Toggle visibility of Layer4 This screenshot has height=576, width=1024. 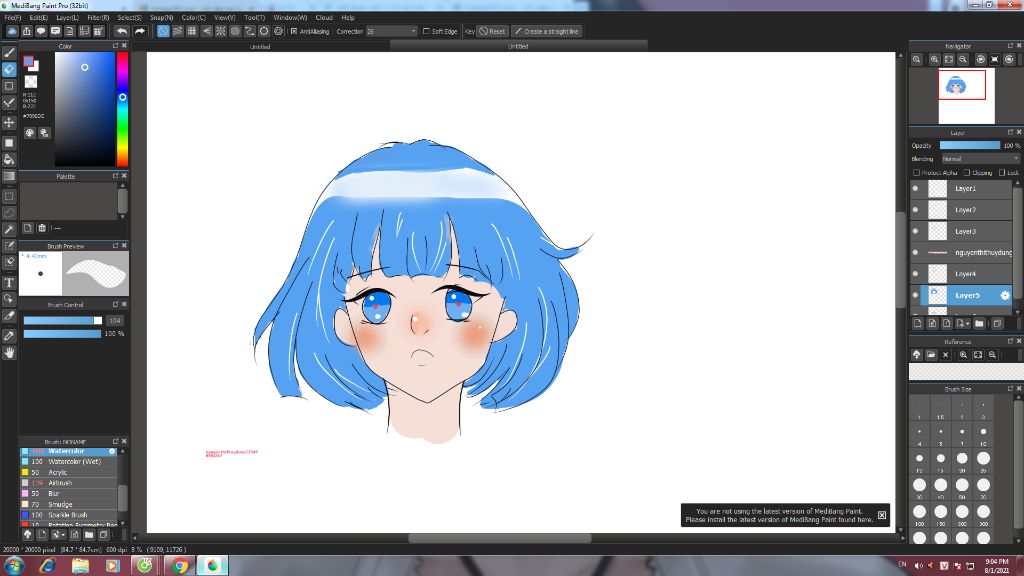tap(915, 274)
